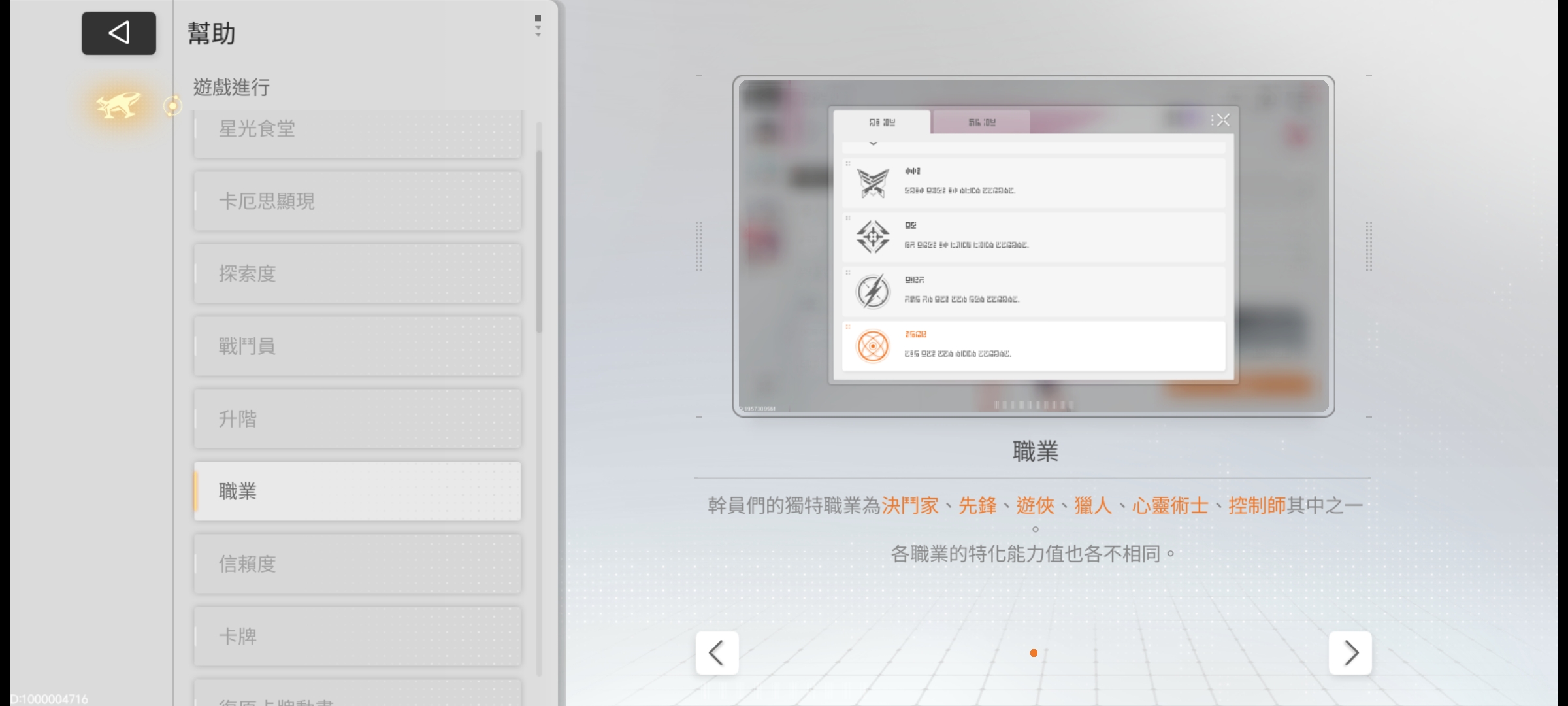Click the next page right arrow
Viewport: 1568px width, 706px height.
tap(1350, 652)
